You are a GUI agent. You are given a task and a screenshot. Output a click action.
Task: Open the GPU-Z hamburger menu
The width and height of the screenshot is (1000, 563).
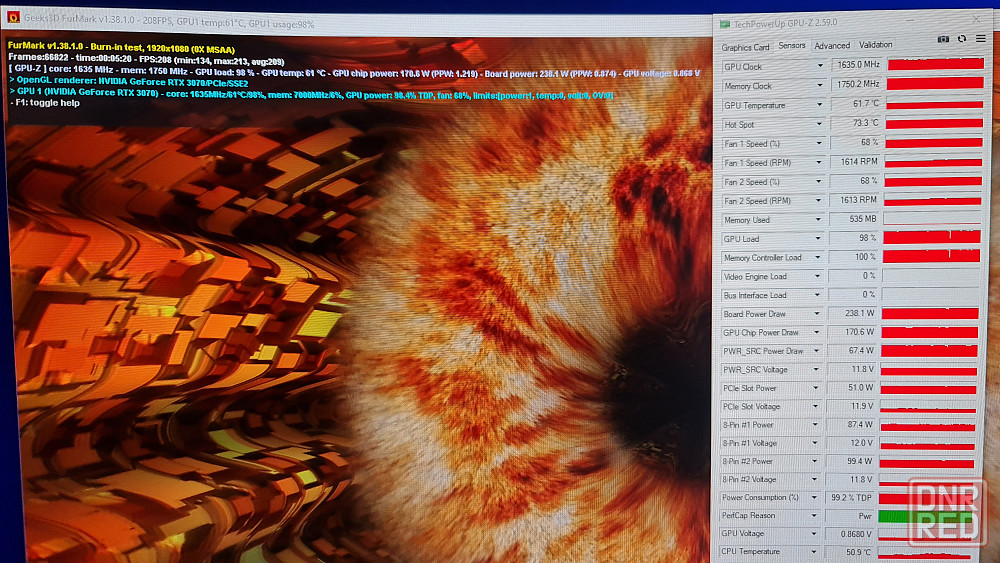pyautogui.click(x=981, y=39)
